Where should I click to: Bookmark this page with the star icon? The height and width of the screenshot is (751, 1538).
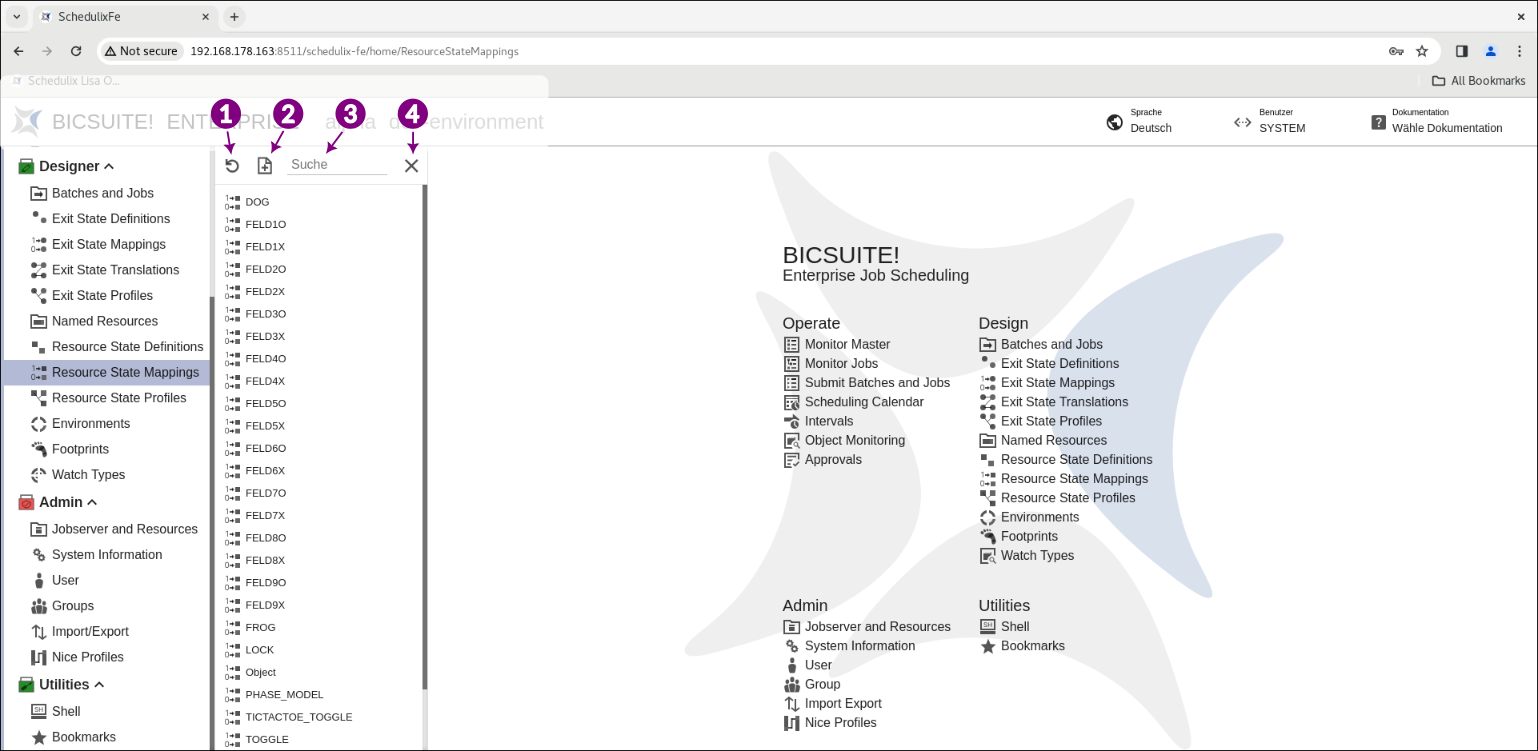click(1422, 51)
